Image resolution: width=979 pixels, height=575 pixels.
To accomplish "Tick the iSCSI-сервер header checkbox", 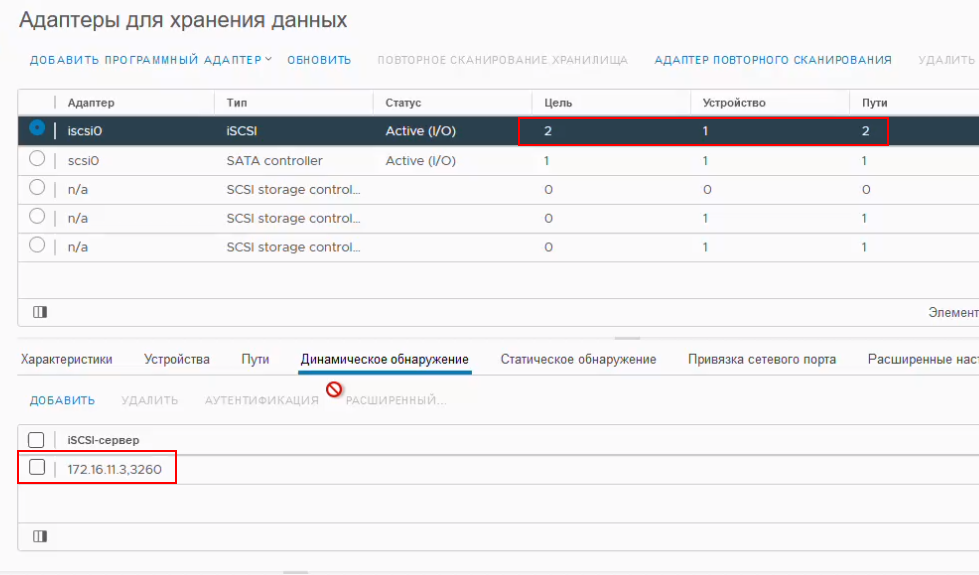I will (36, 440).
